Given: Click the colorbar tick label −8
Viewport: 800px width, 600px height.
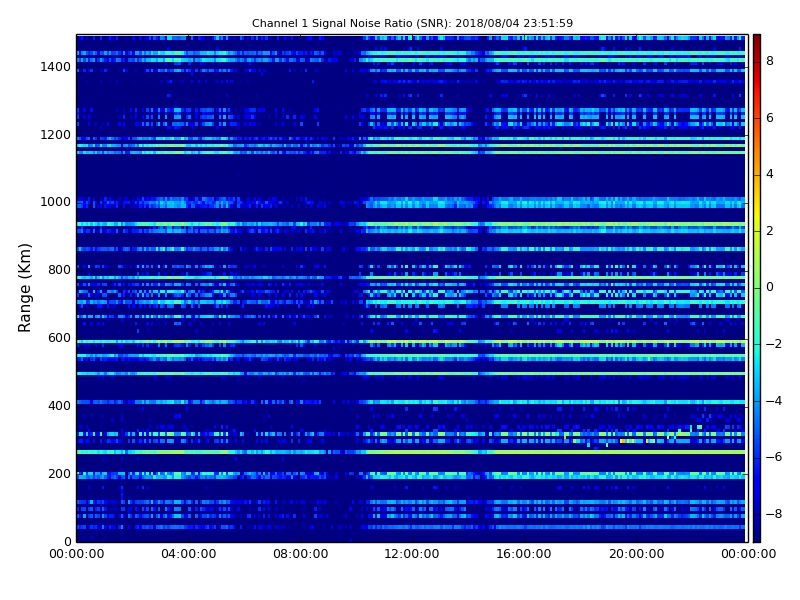Looking at the screenshot, I should tap(774, 514).
